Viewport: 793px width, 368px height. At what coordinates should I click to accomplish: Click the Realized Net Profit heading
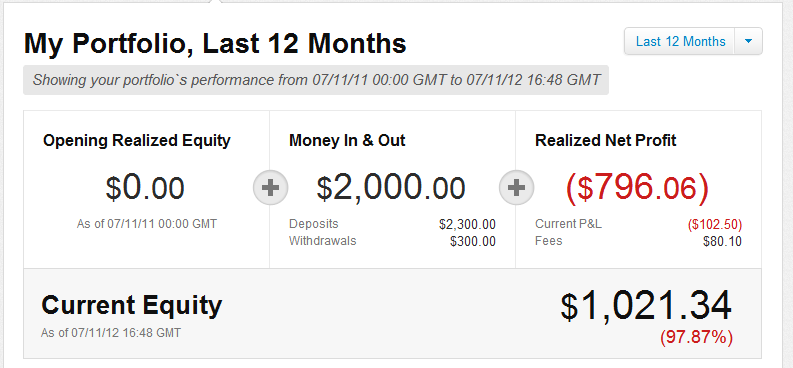(x=606, y=141)
